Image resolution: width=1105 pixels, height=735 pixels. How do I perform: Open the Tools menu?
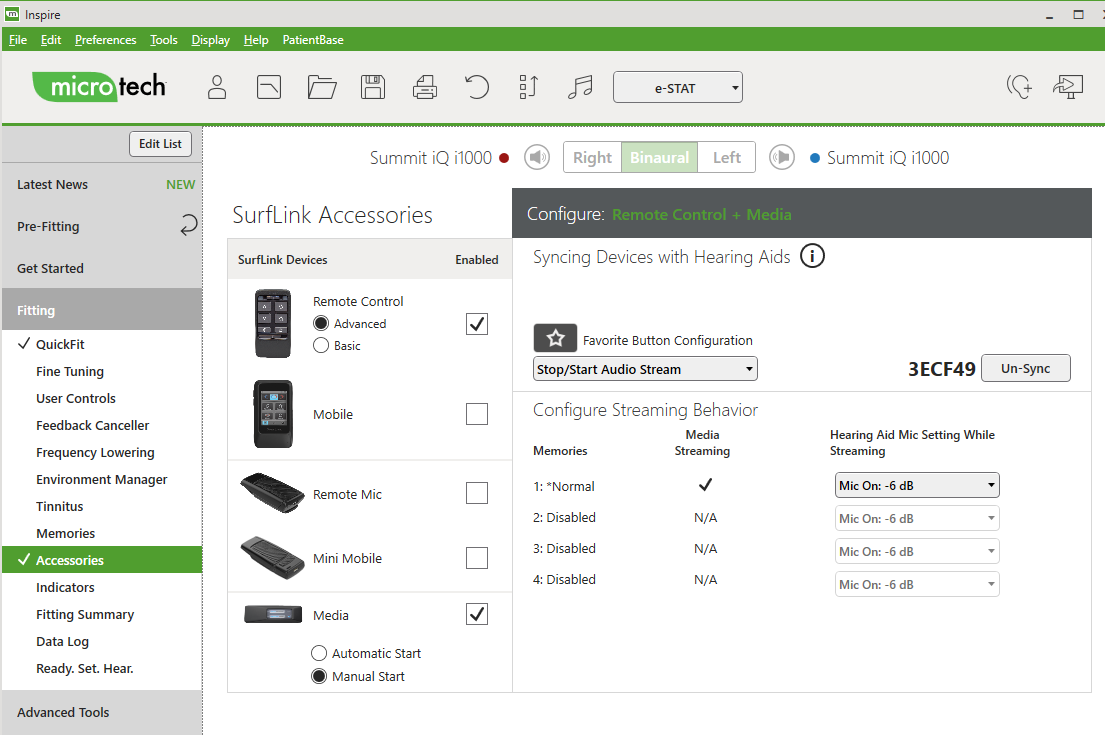(163, 40)
